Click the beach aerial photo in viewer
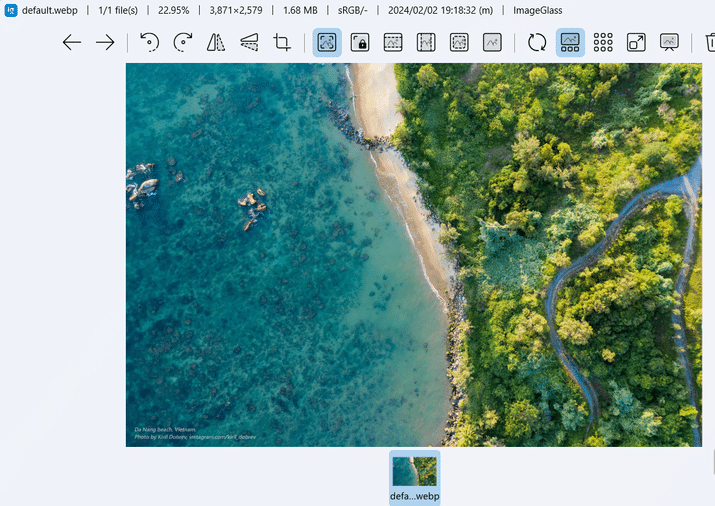This screenshot has width=715, height=506. coord(414,255)
